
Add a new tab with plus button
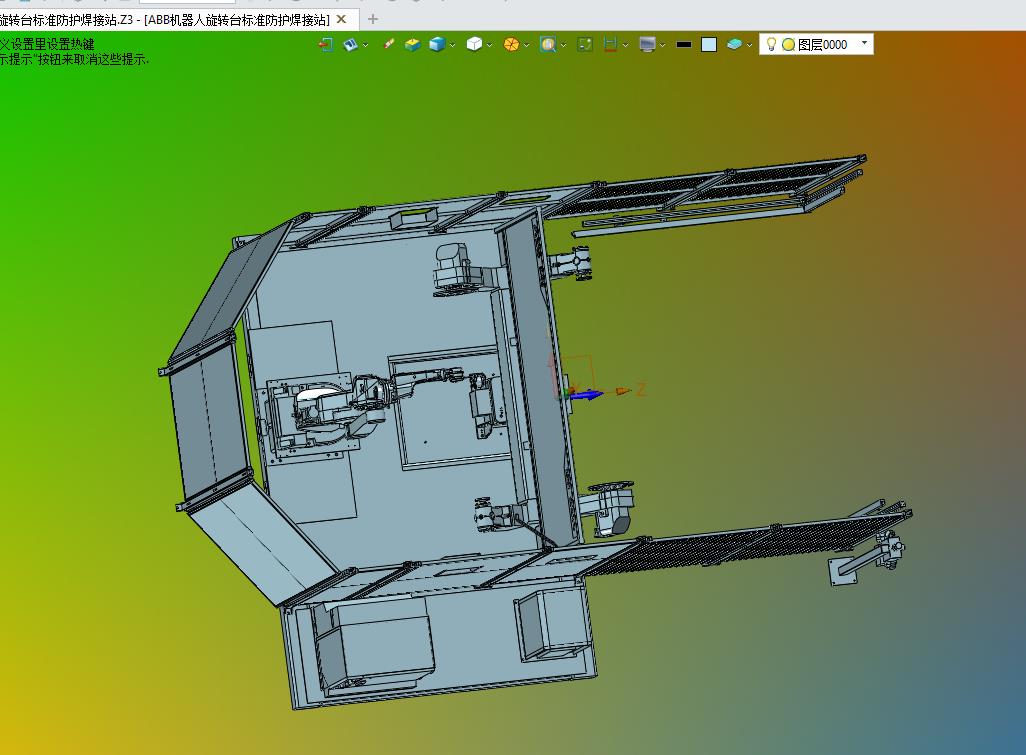(373, 20)
